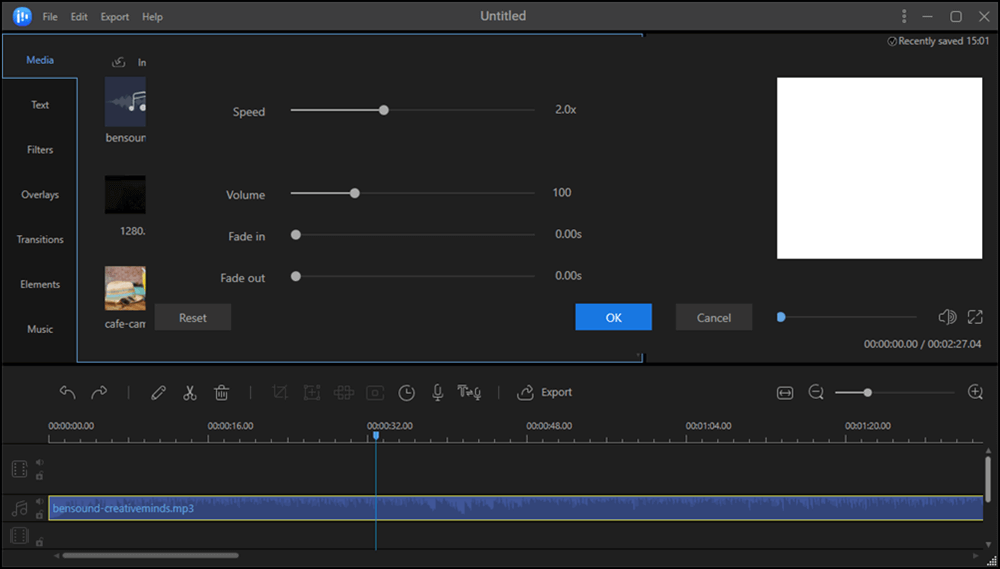Open the Export menu in menu bar

coord(115,17)
